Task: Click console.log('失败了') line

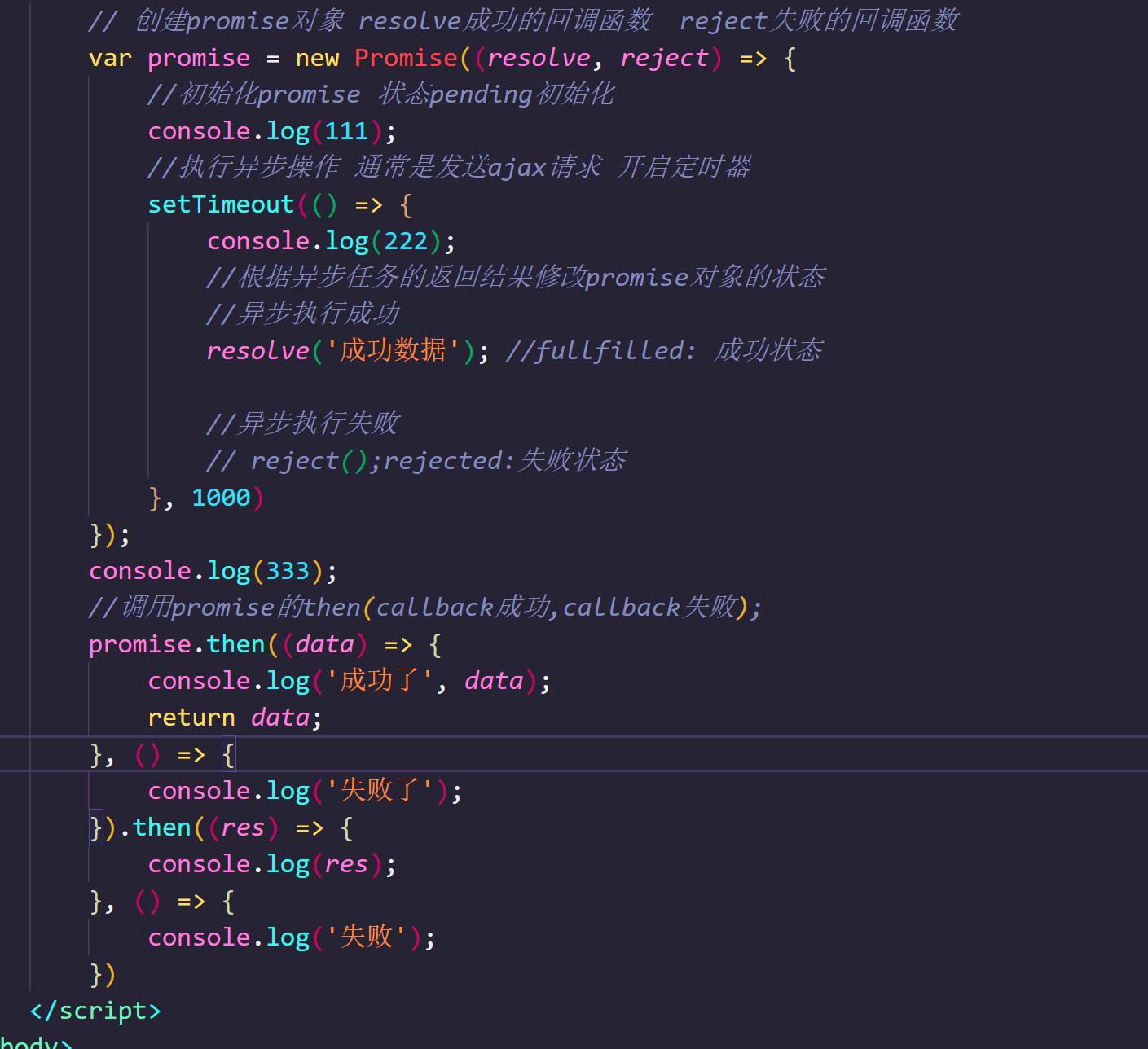Action: click(x=305, y=791)
